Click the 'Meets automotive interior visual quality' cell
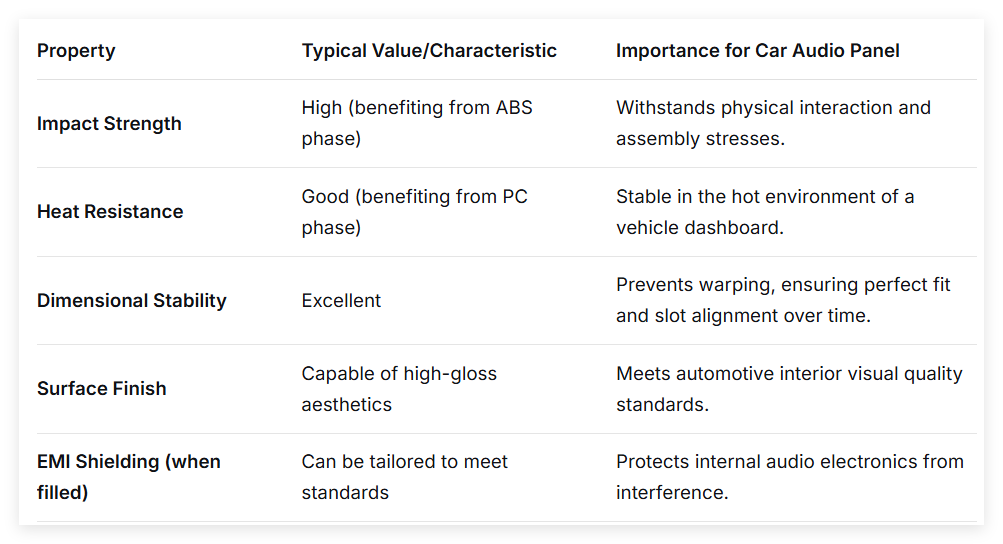 (789, 388)
